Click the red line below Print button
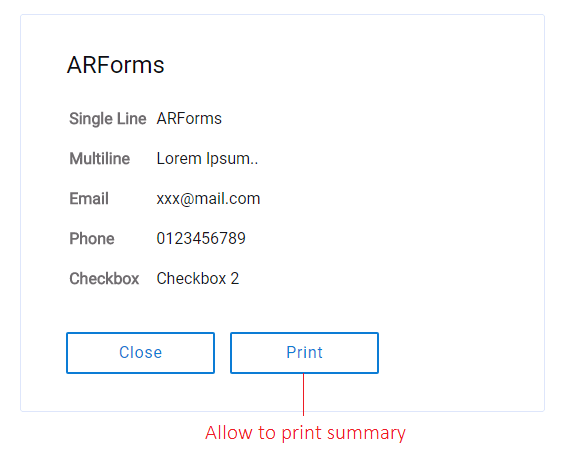Image resolution: width=563 pixels, height=455 pixels. [303, 395]
